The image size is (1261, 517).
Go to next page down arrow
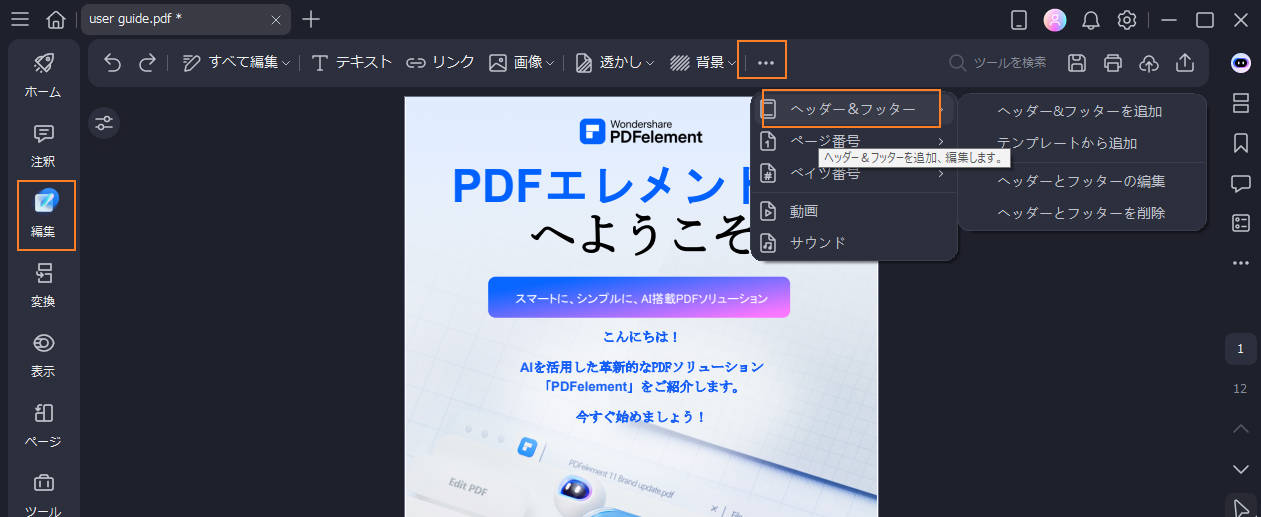coord(1241,469)
